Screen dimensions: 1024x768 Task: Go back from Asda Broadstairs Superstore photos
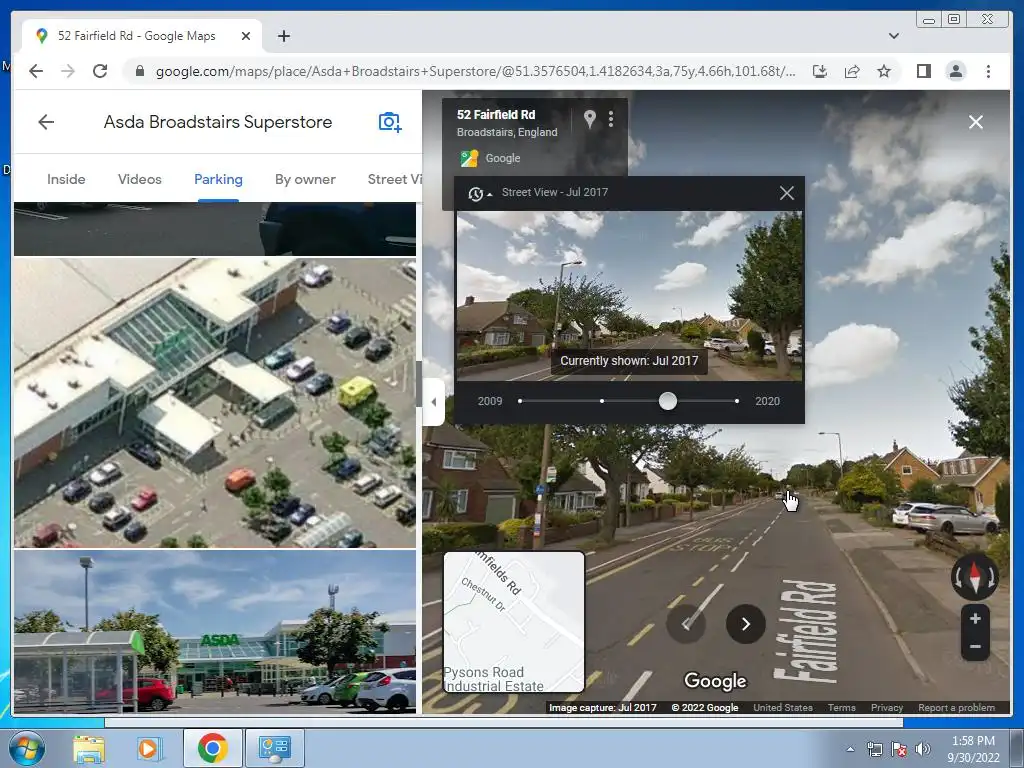click(x=46, y=122)
